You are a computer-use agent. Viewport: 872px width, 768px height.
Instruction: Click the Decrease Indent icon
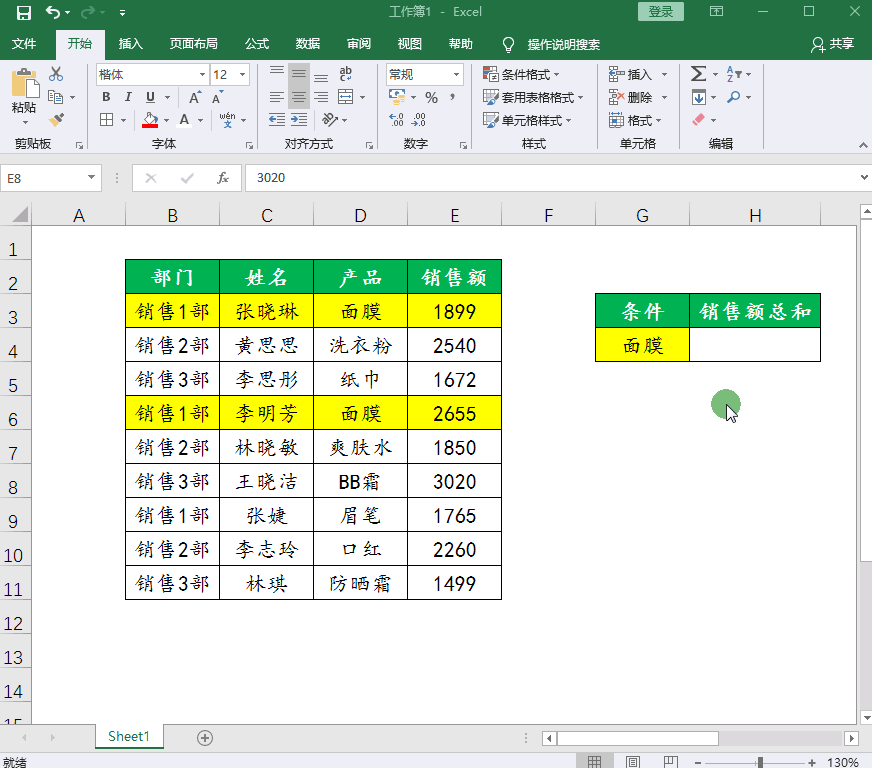click(277, 119)
